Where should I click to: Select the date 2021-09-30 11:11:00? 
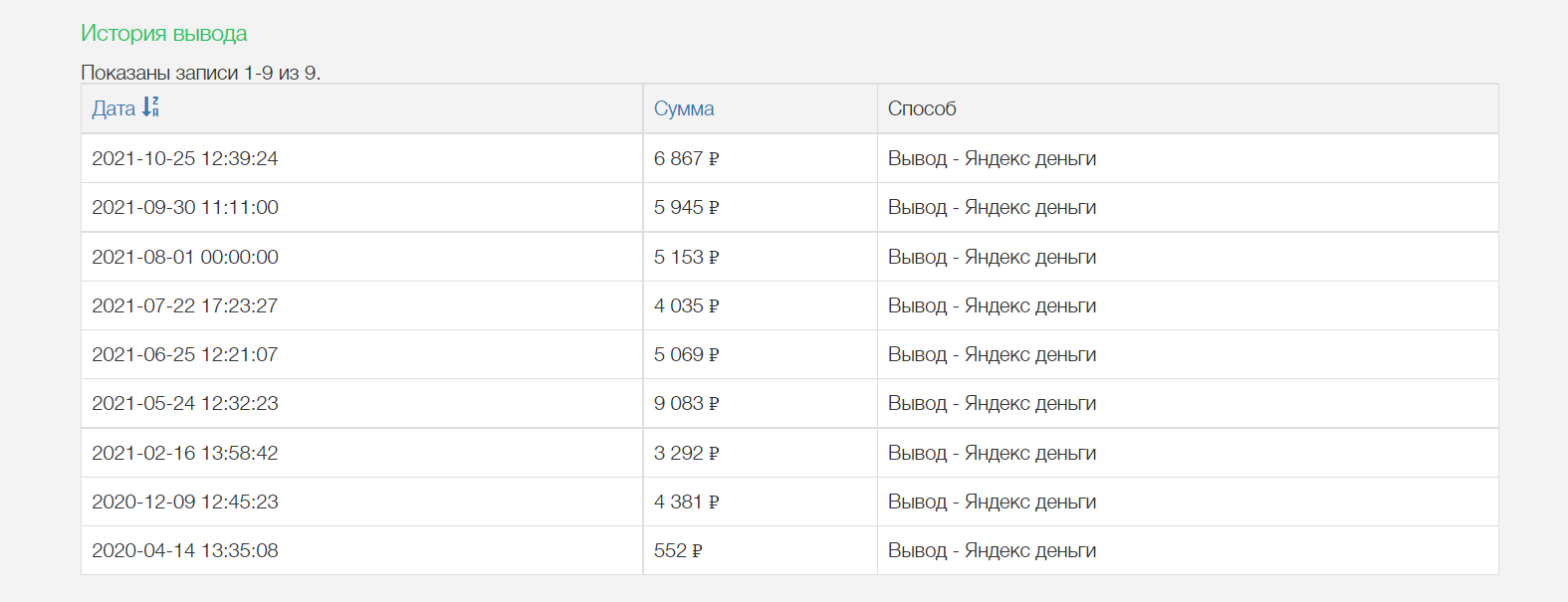185,207
